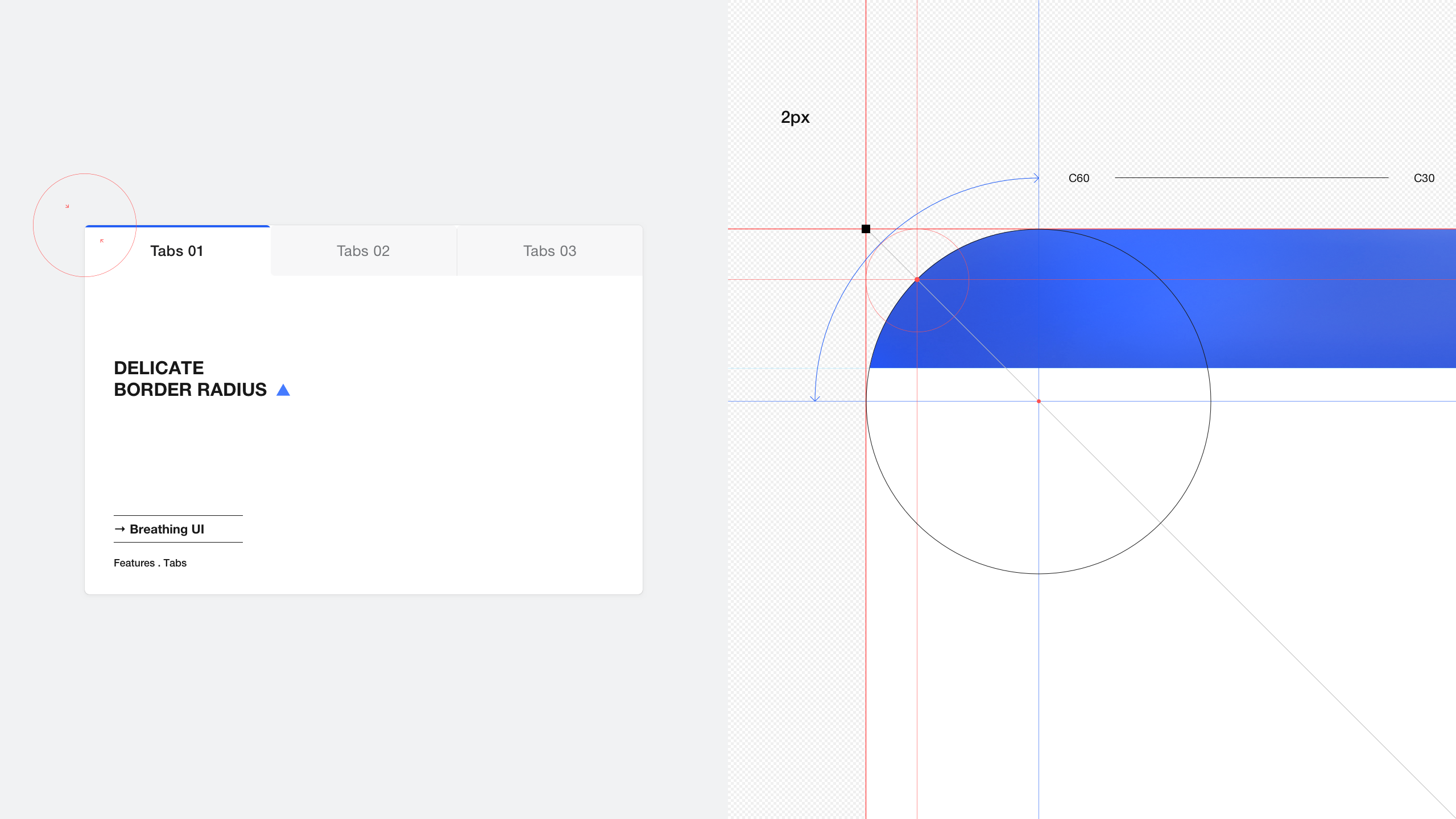Open the Tabs 03 tab
The width and height of the screenshot is (1456, 819).
549,251
